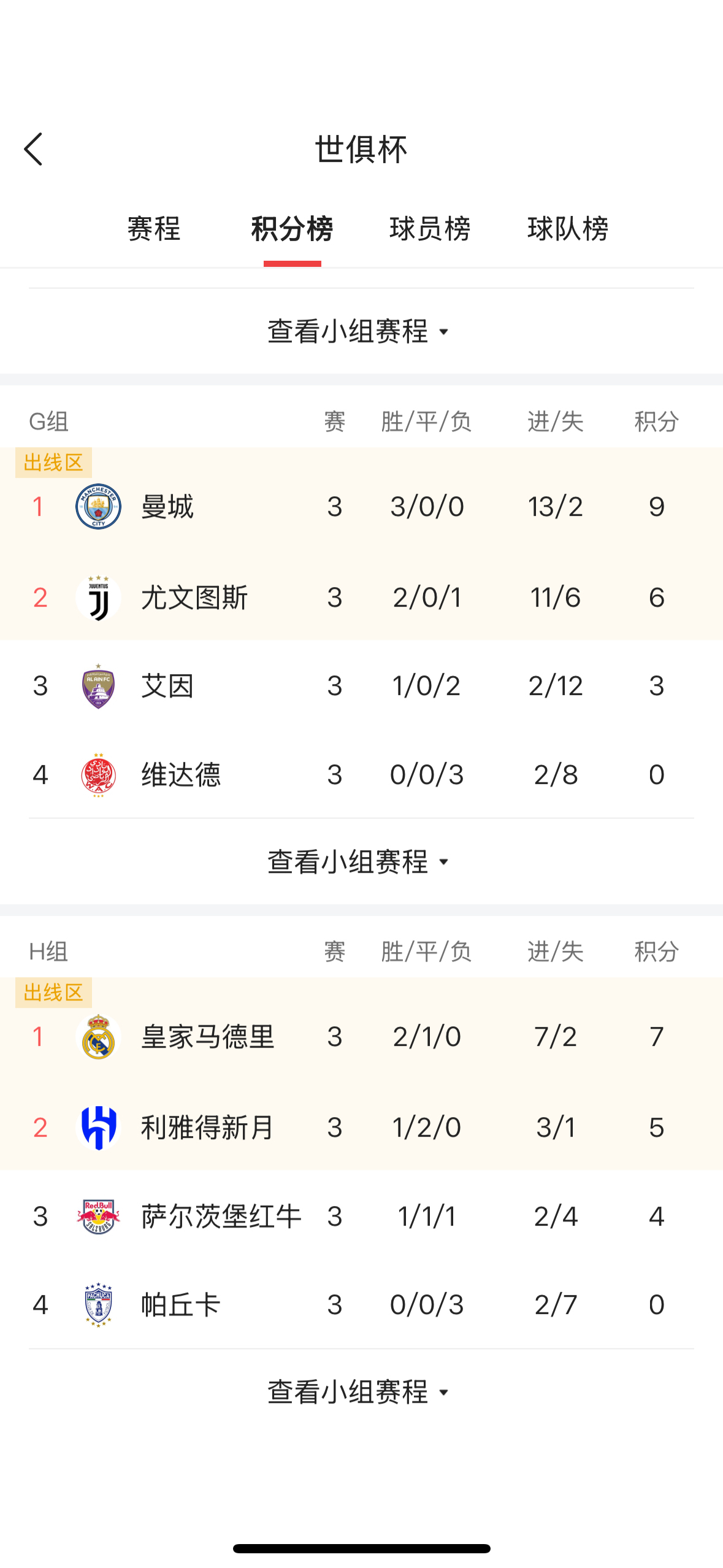Screen dimensions: 723x1568
Task: Tap the Wydad club badge
Action: coord(98,775)
